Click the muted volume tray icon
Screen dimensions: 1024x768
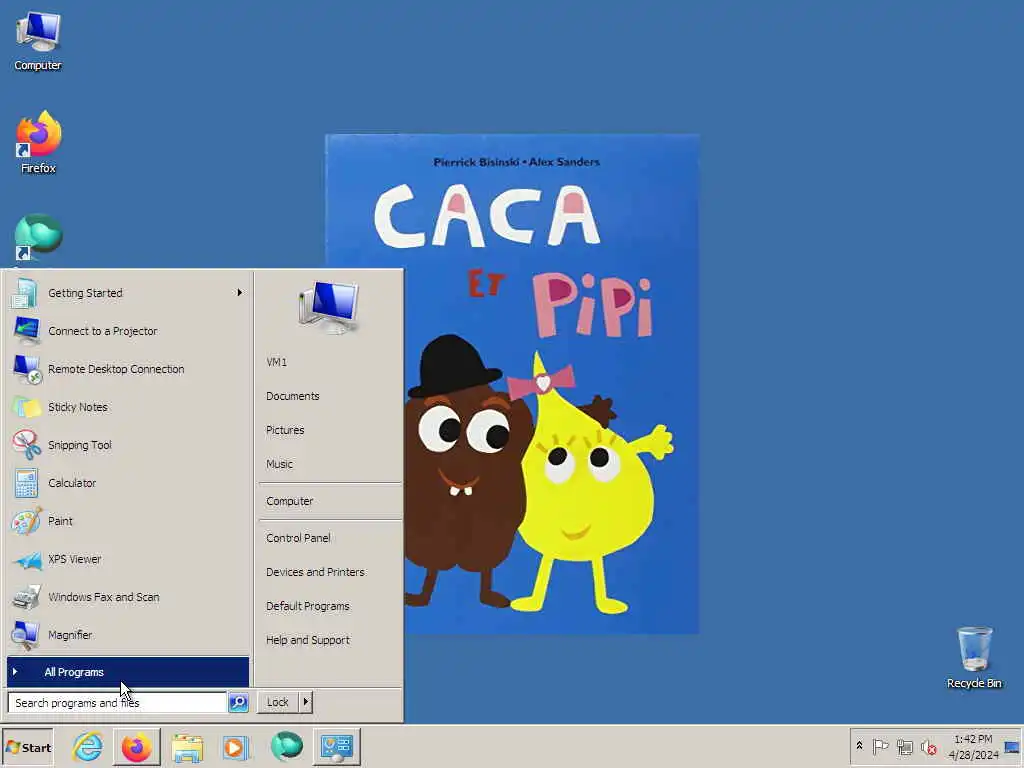pyautogui.click(x=929, y=747)
